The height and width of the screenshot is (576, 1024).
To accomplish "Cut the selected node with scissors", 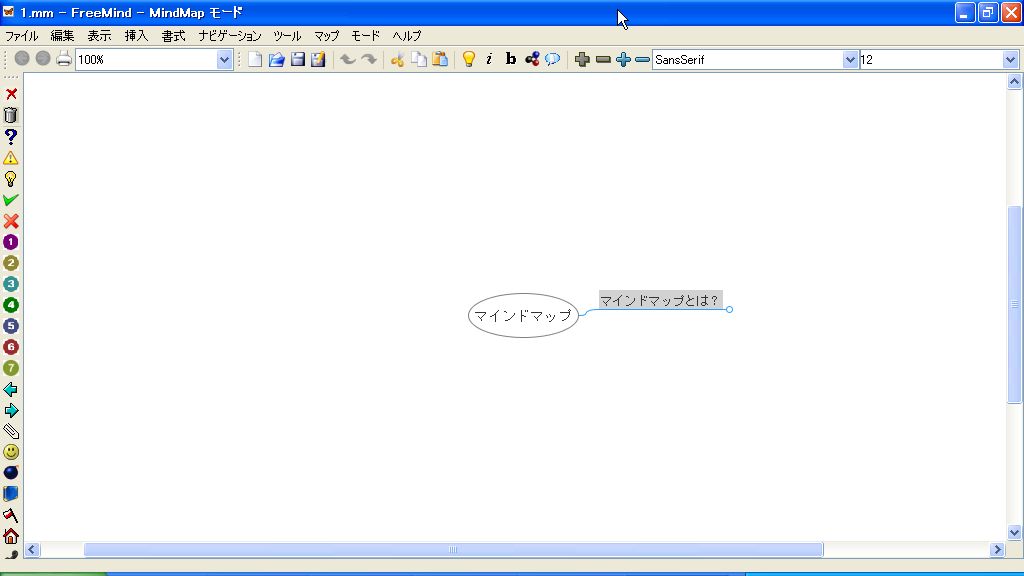I will pos(397,59).
